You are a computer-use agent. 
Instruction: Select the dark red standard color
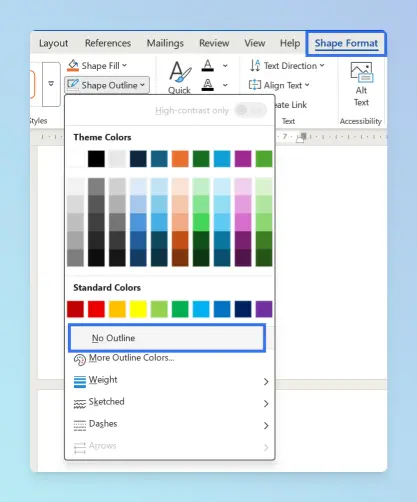(75, 309)
